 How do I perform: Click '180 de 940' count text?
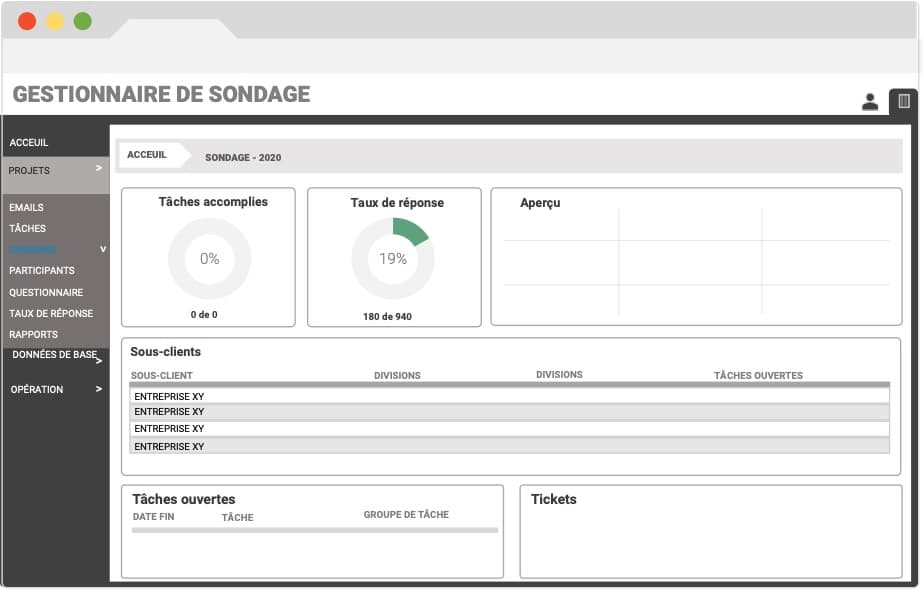click(x=387, y=317)
